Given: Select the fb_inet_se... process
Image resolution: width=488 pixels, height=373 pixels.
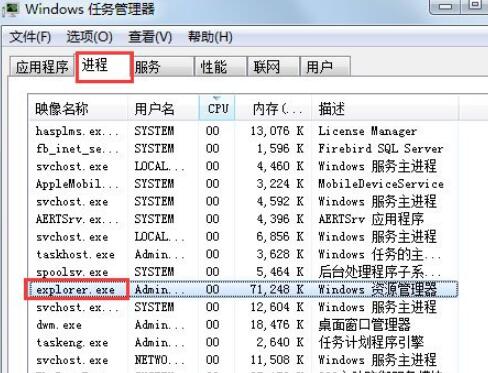Looking at the screenshot, I should pos(244,149).
